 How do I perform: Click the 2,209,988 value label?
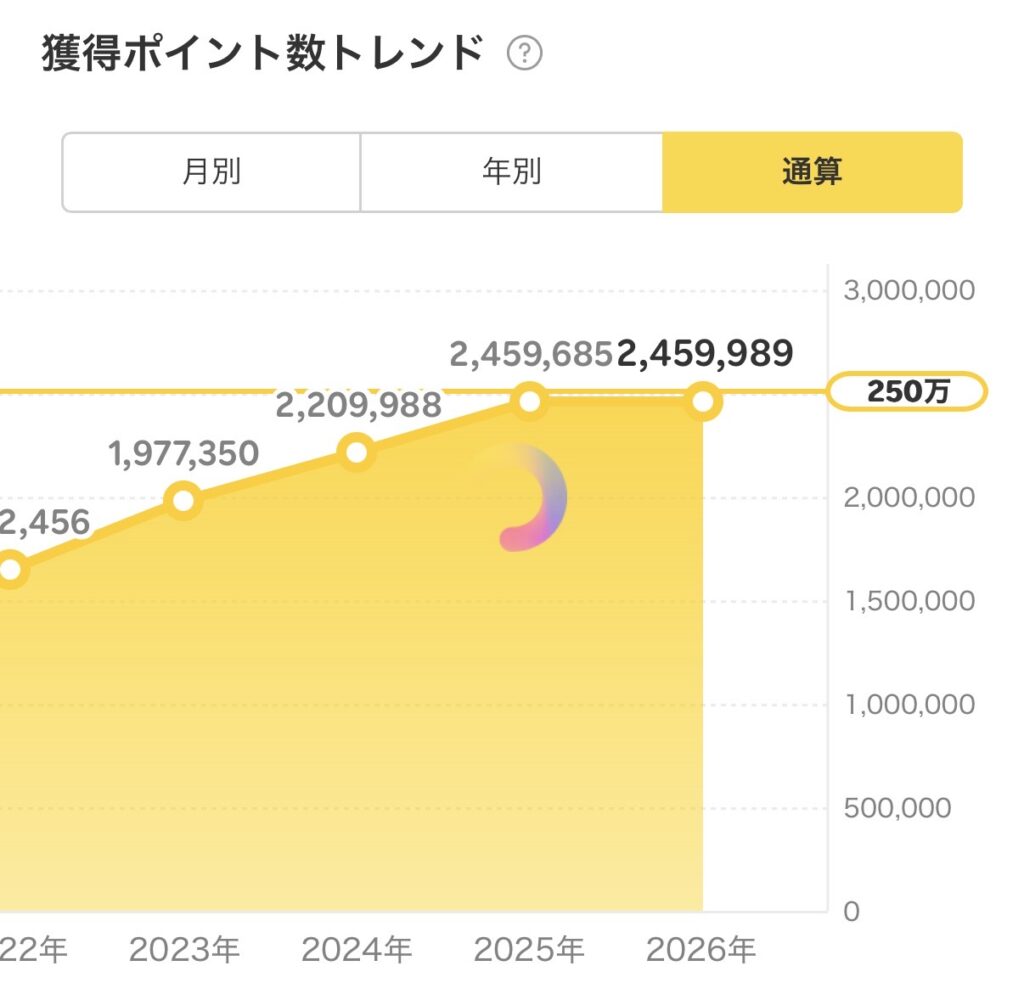(x=358, y=404)
